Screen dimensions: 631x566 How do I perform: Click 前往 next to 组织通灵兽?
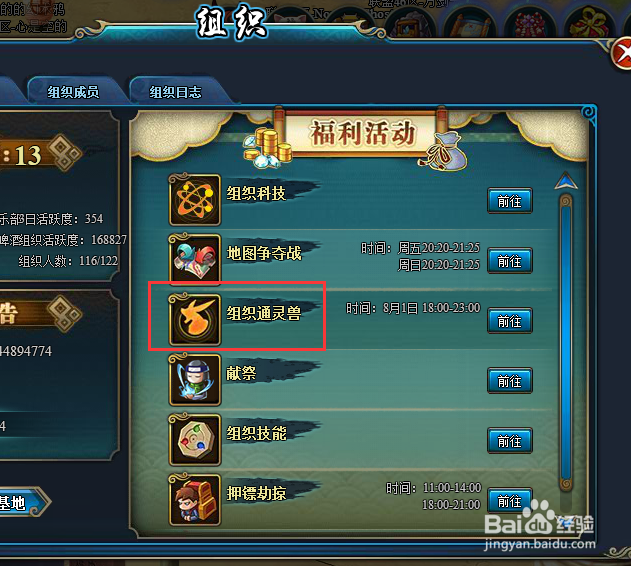point(509,321)
